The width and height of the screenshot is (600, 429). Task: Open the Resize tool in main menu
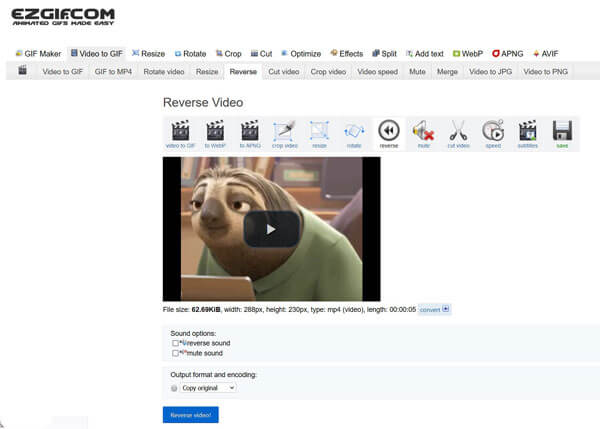pos(148,54)
